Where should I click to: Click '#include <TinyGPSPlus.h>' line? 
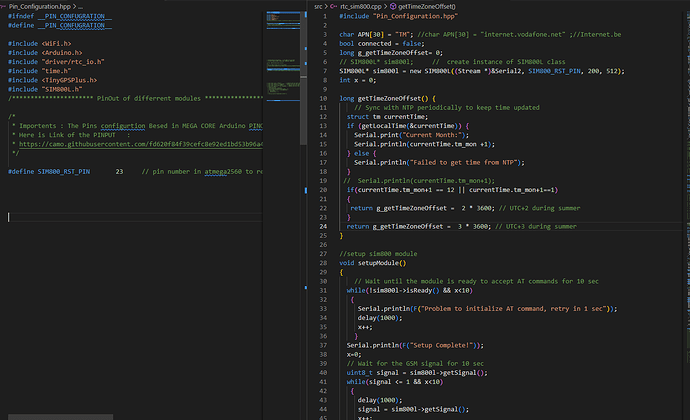click(52, 80)
